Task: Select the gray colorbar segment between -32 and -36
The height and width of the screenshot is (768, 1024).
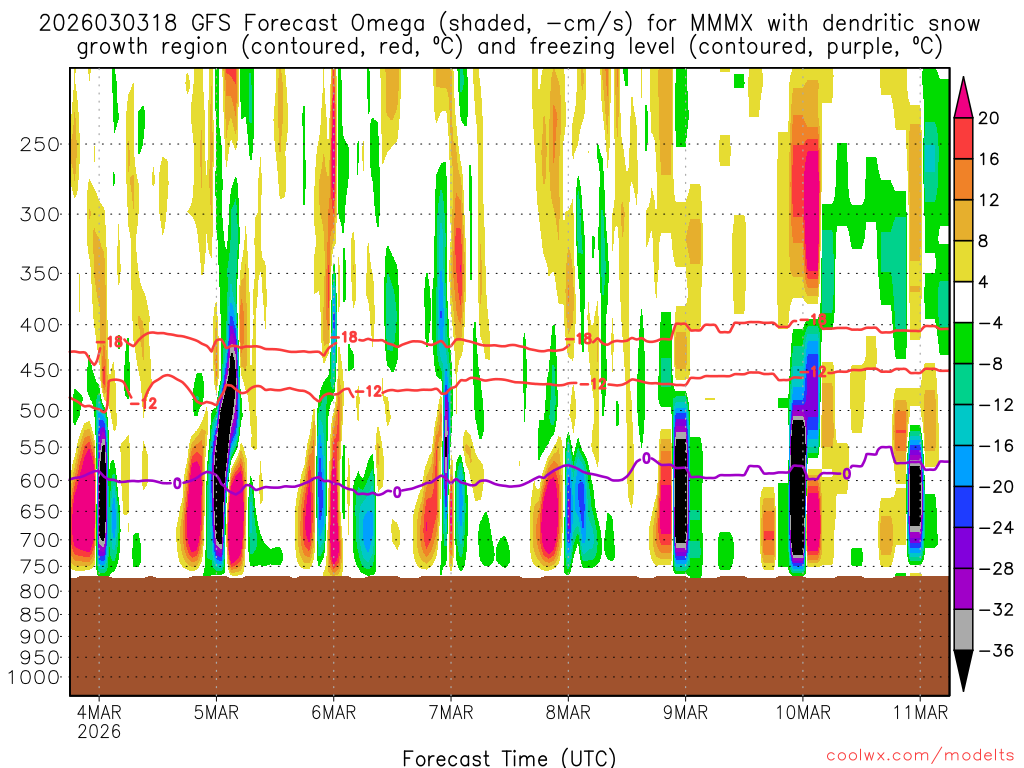Action: (964, 630)
